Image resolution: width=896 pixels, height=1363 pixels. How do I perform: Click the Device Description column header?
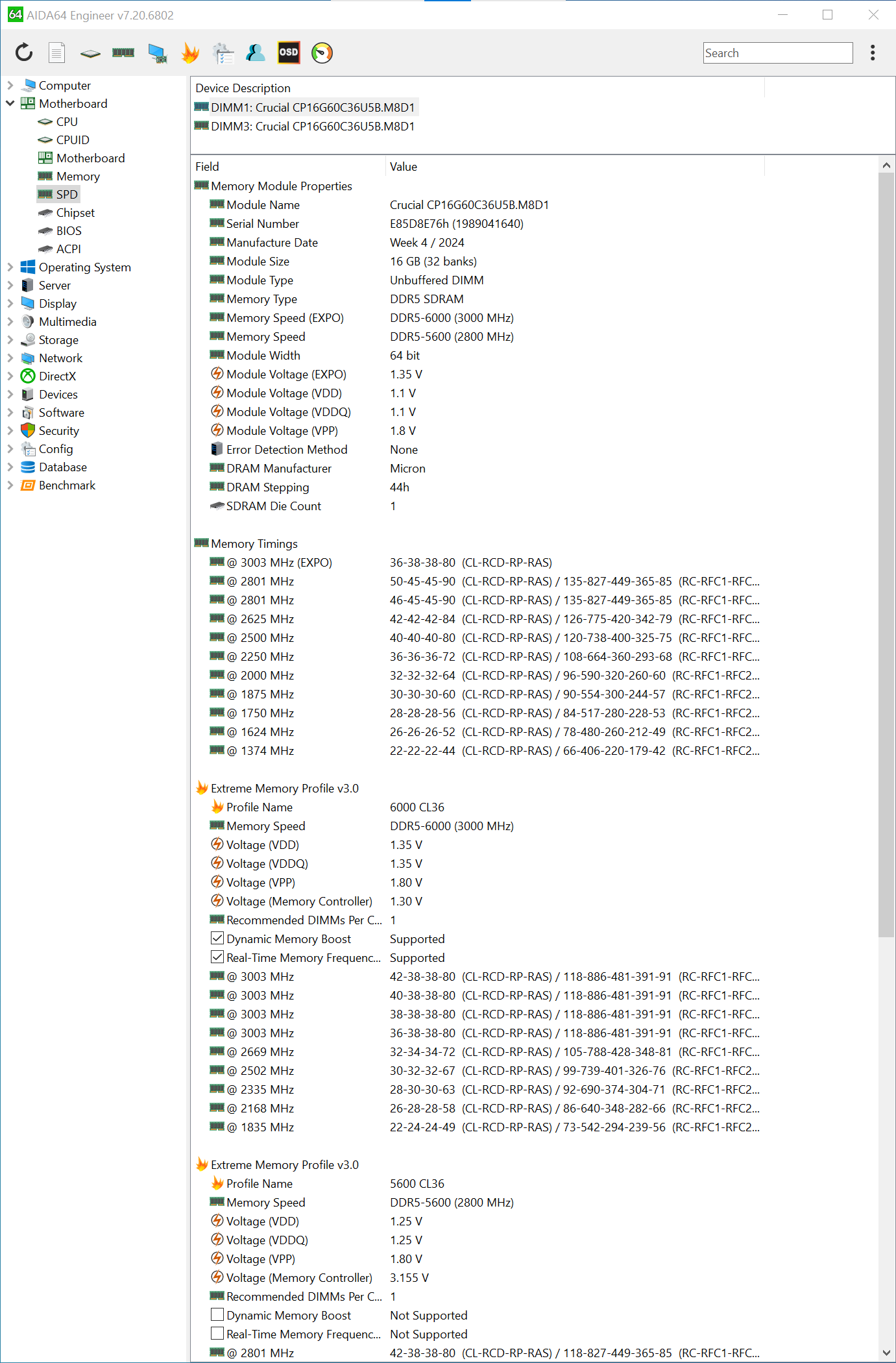coord(478,88)
